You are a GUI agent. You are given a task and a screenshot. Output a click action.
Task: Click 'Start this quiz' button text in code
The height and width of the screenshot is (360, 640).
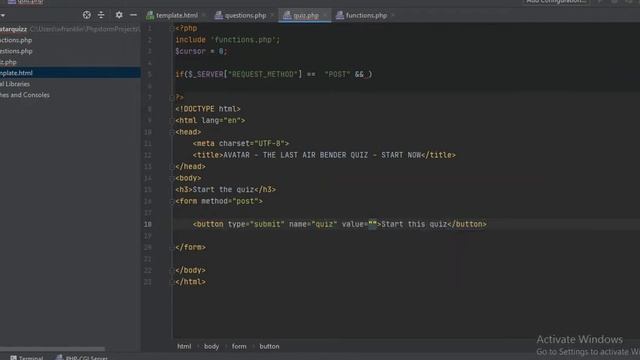tap(414, 224)
